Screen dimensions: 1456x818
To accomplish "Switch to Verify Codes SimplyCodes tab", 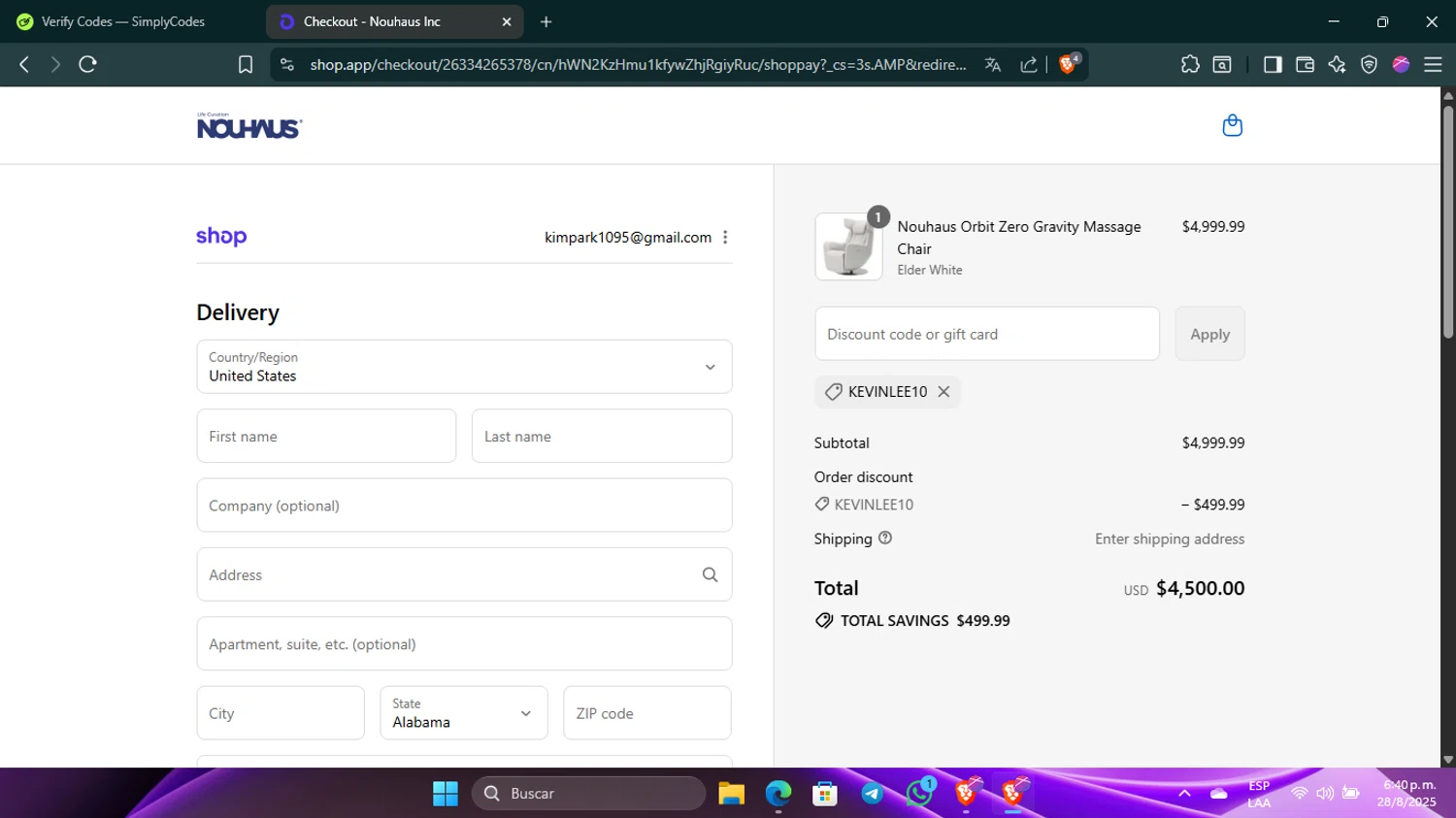I will (x=124, y=21).
